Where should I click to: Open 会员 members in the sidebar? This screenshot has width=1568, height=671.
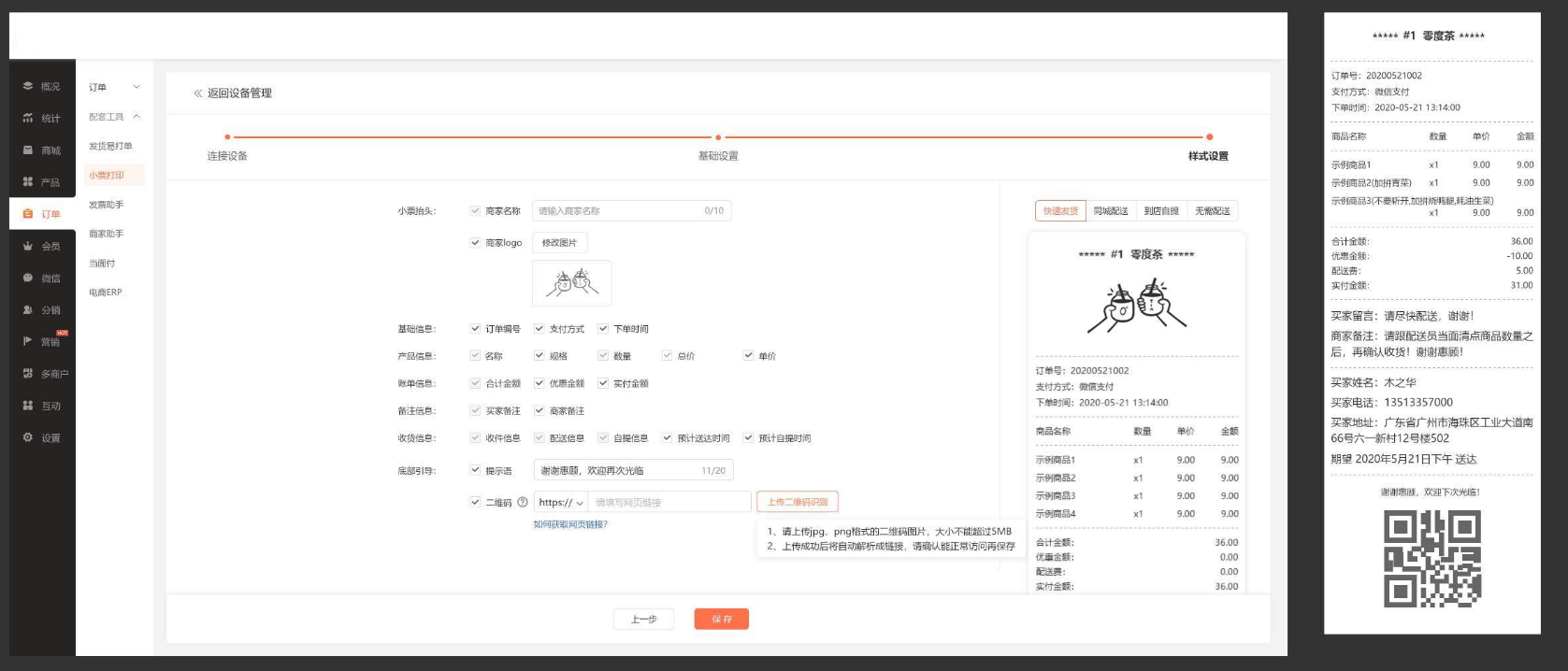tap(41, 246)
